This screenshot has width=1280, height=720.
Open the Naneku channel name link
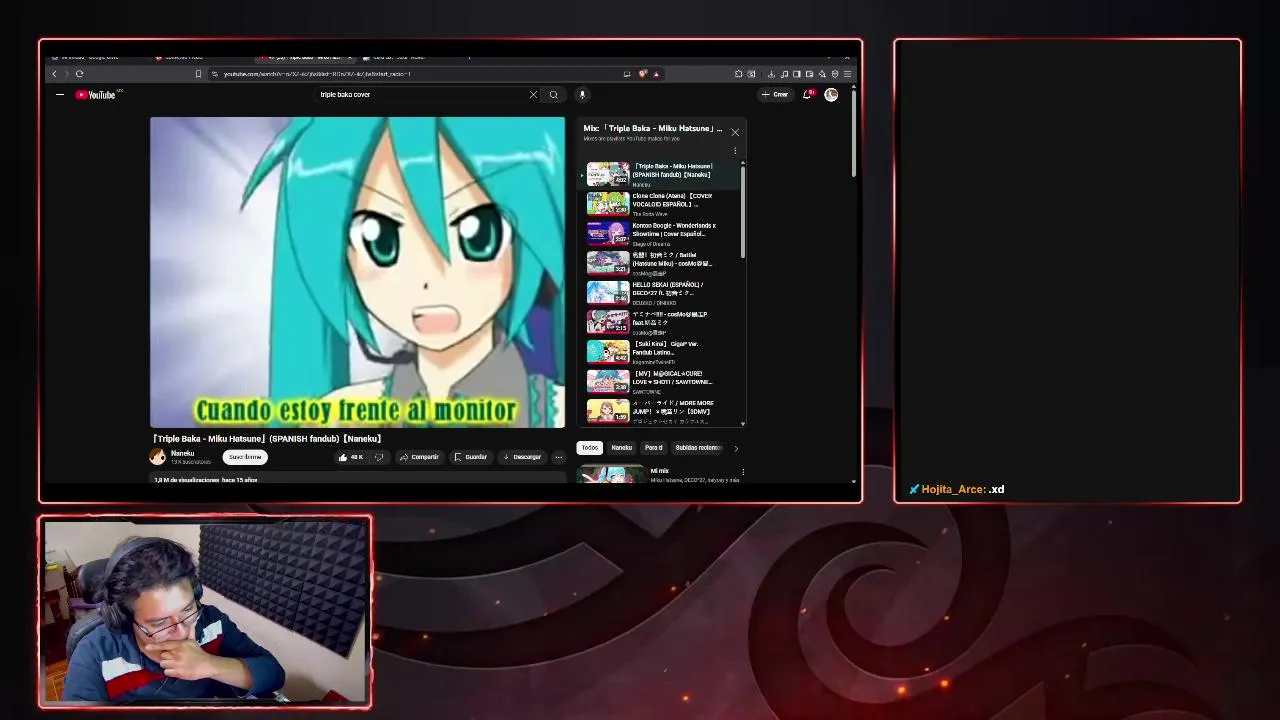click(182, 453)
